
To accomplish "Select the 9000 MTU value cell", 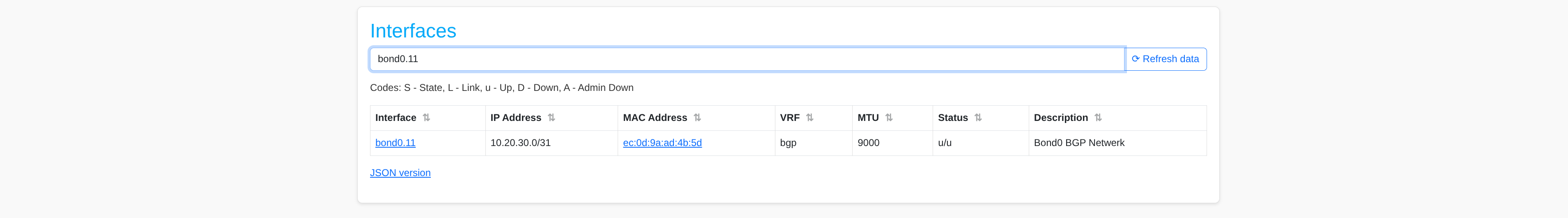I will 868,142.
